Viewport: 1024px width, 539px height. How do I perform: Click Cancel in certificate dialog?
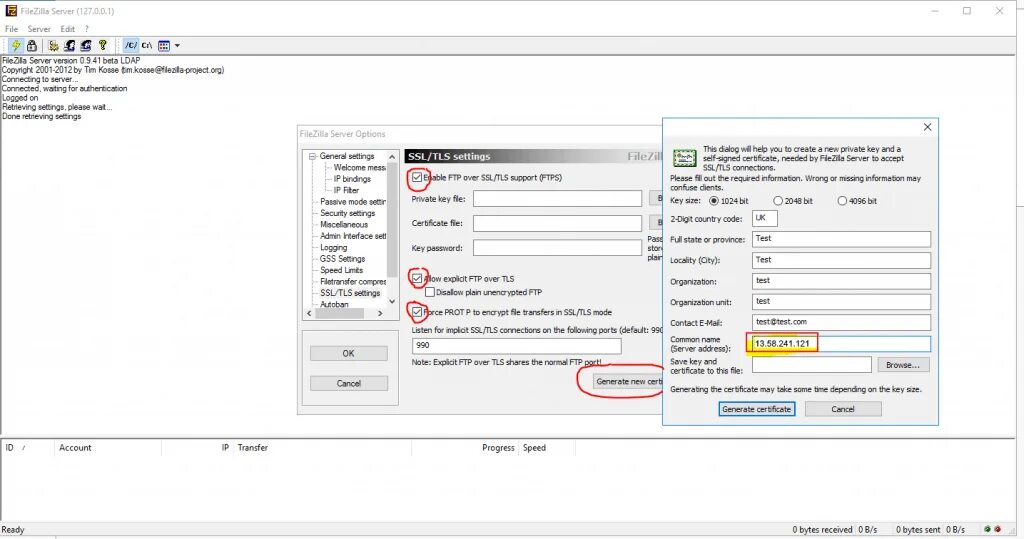click(x=842, y=409)
